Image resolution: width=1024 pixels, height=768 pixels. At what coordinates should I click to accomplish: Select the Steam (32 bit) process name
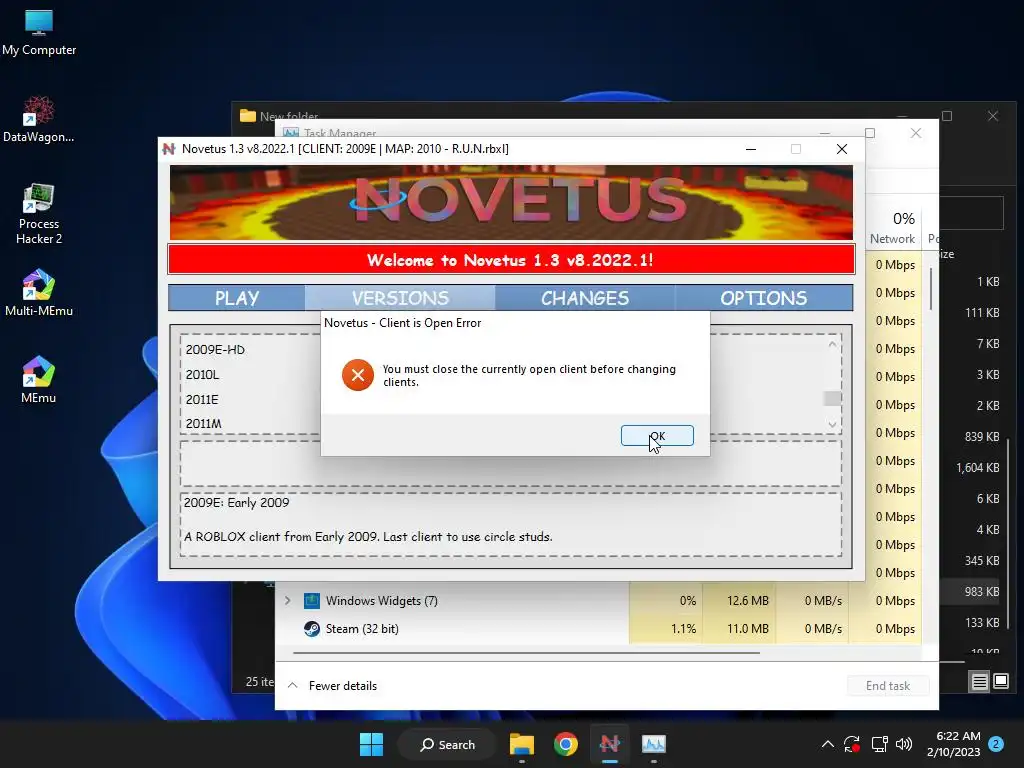click(x=362, y=628)
